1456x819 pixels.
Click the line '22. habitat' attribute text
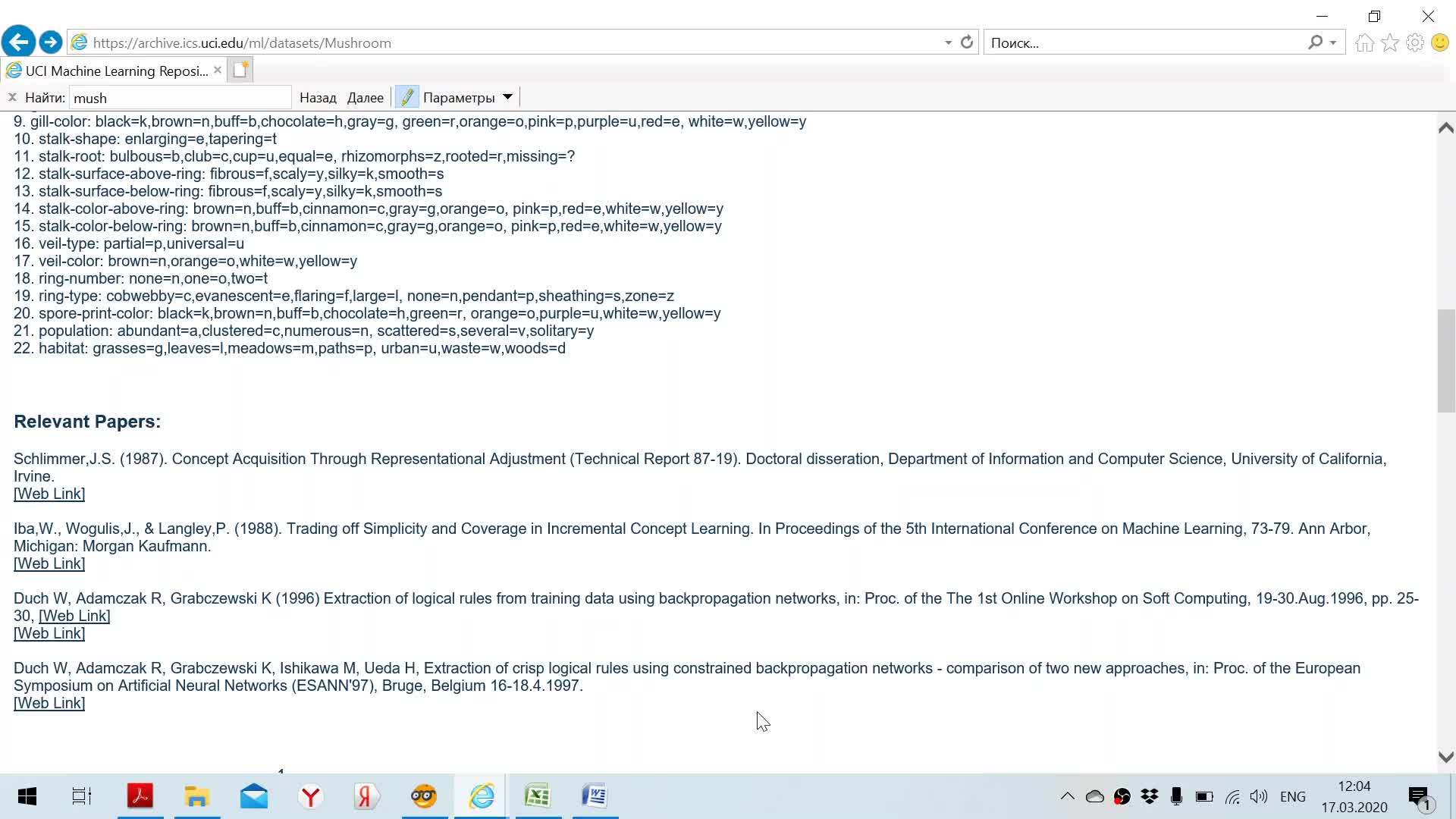coord(290,348)
